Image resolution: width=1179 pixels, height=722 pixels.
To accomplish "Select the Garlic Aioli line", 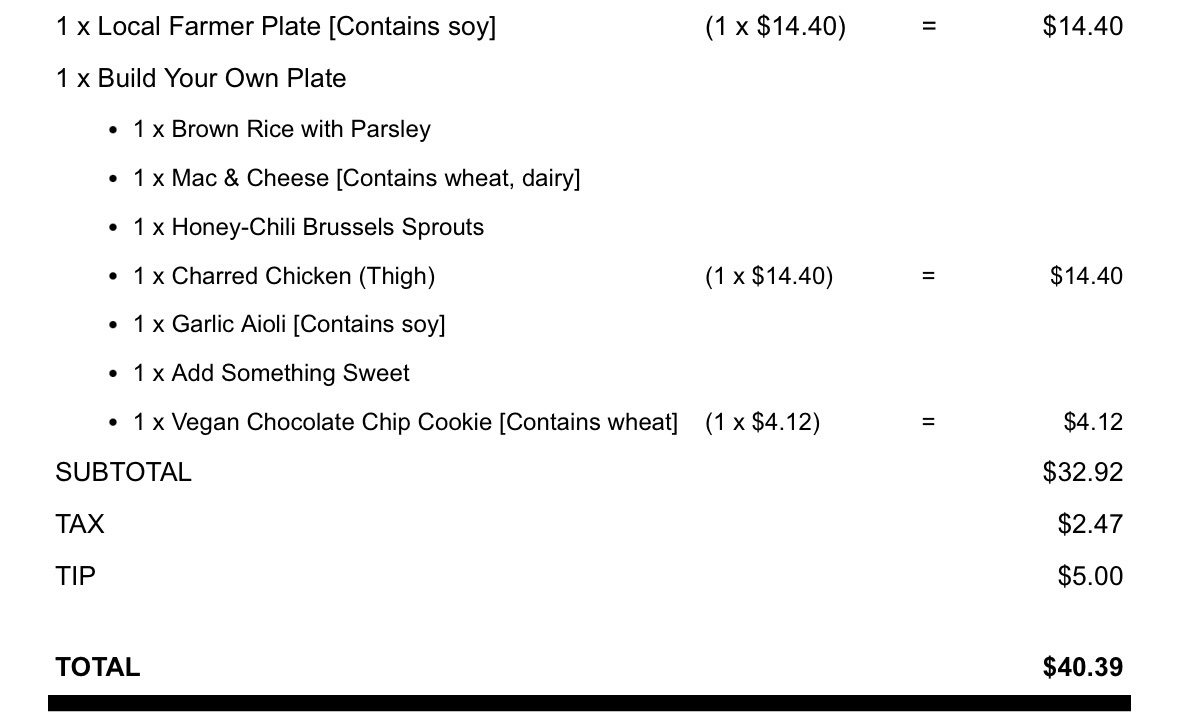I will tap(290, 325).
